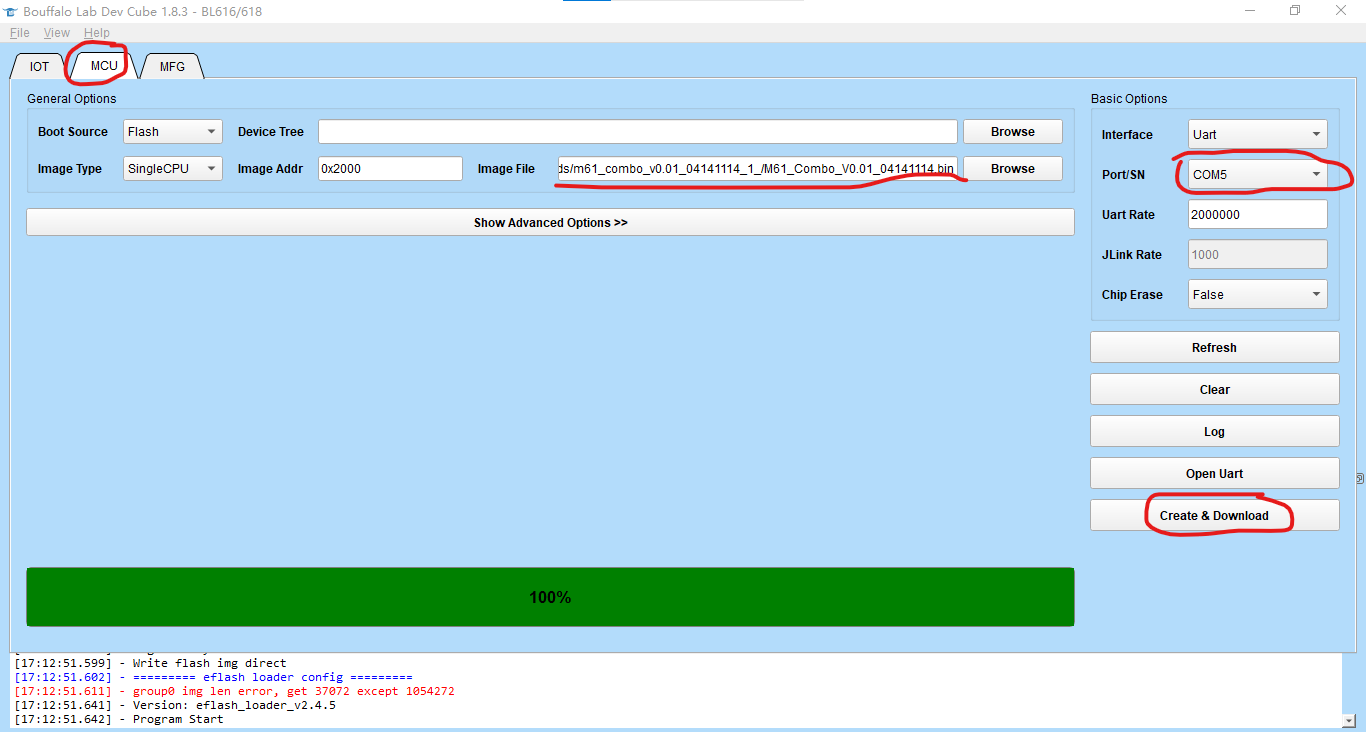Open the File menu
The image size is (1366, 732).
pos(19,33)
